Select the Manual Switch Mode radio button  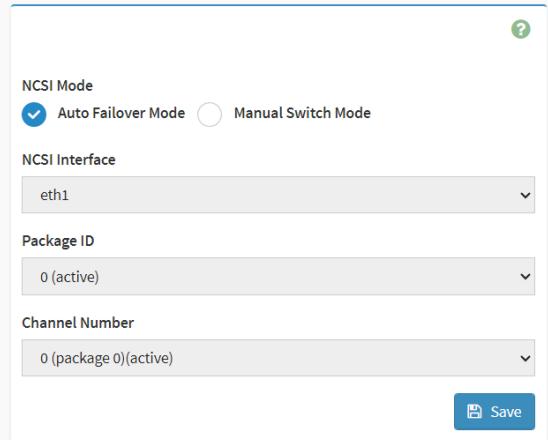coord(209,114)
